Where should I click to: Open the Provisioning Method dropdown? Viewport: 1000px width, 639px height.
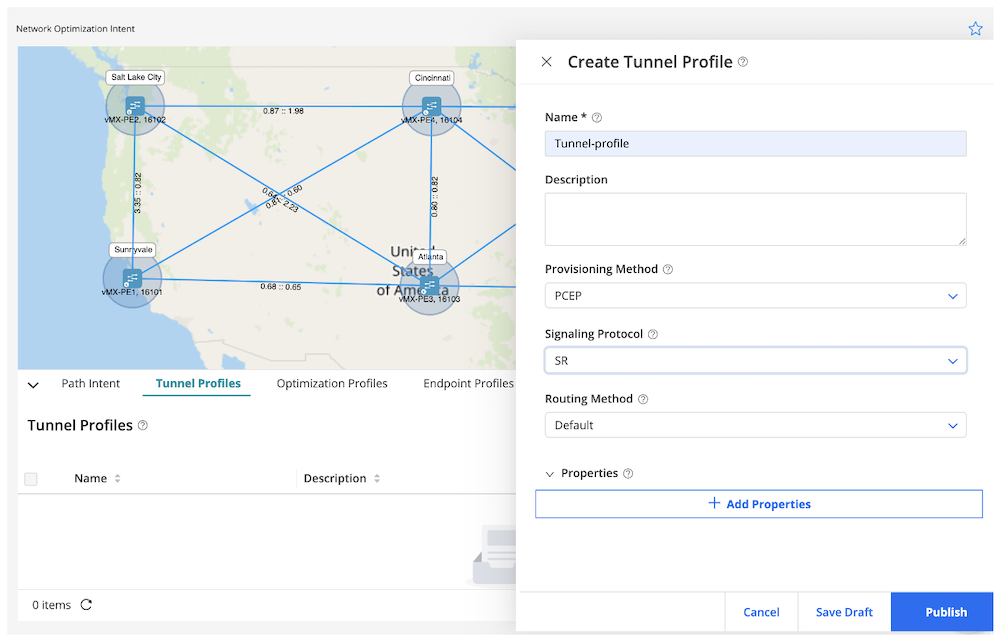point(755,296)
